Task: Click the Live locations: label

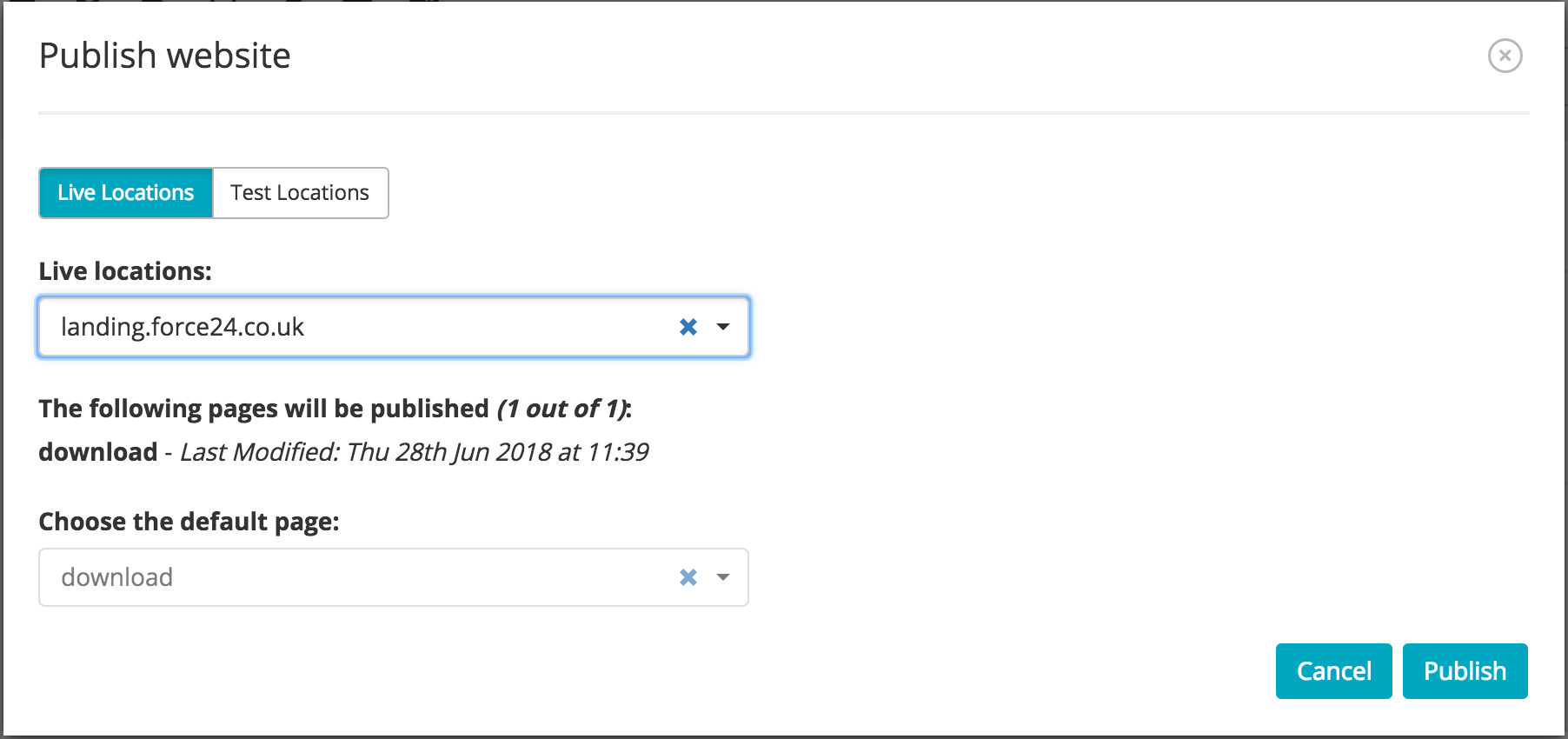Action: coord(125,271)
